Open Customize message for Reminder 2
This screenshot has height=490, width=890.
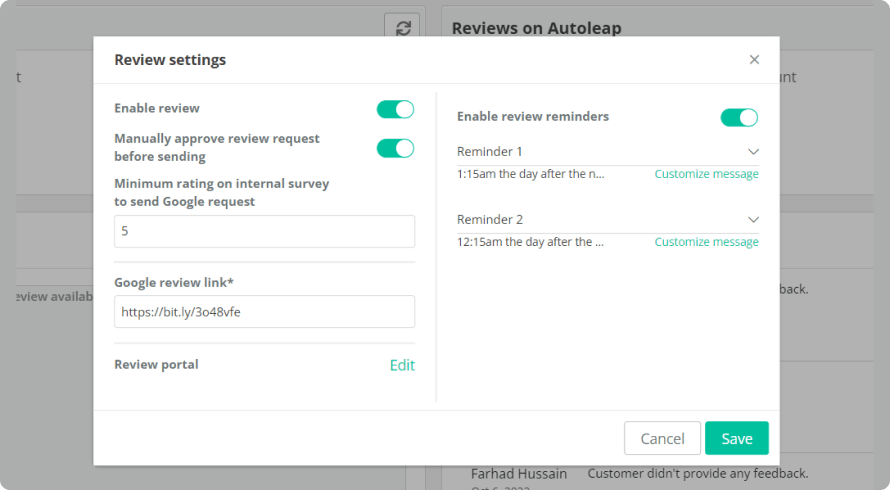706,242
